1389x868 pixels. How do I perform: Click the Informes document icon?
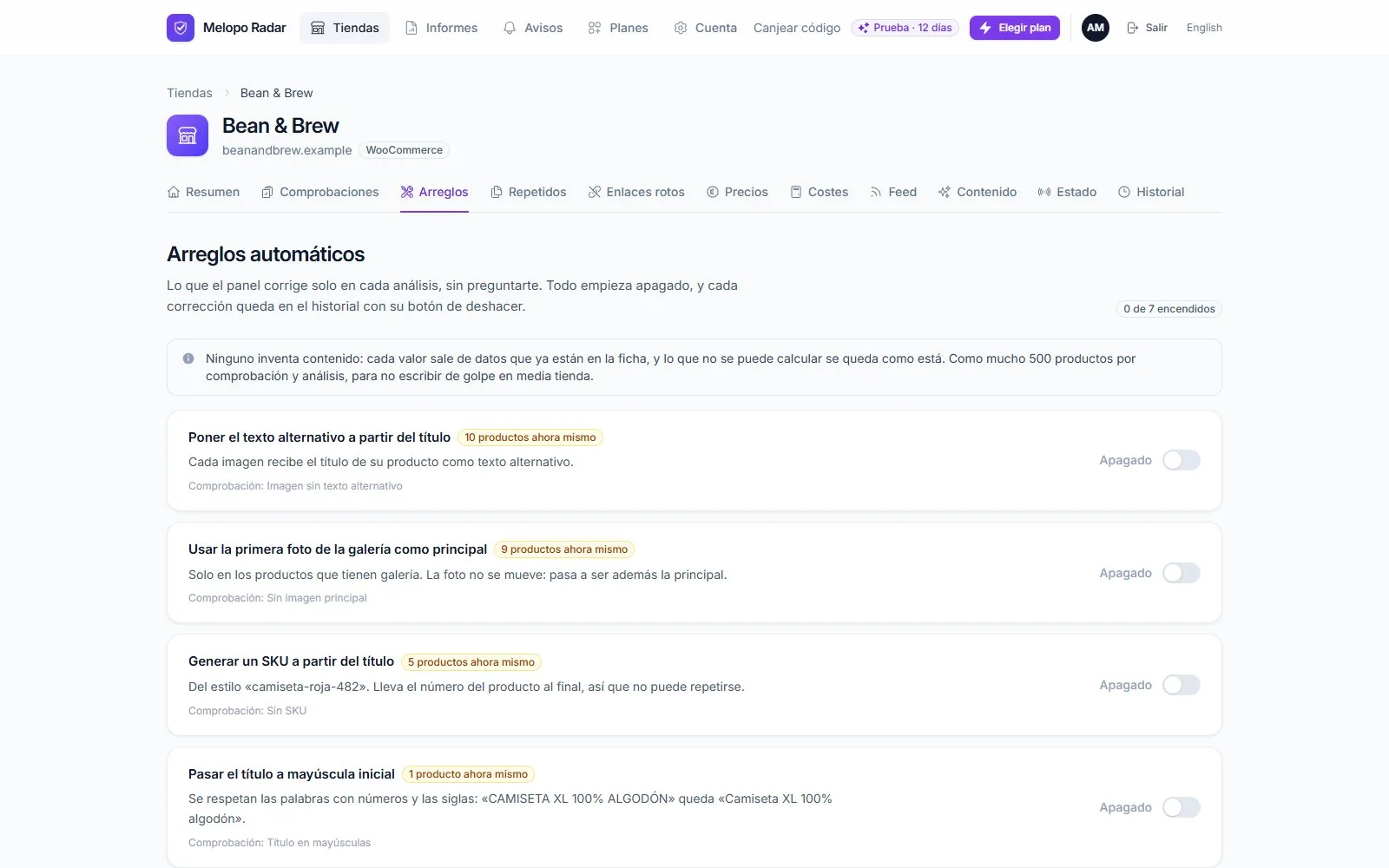[411, 28]
